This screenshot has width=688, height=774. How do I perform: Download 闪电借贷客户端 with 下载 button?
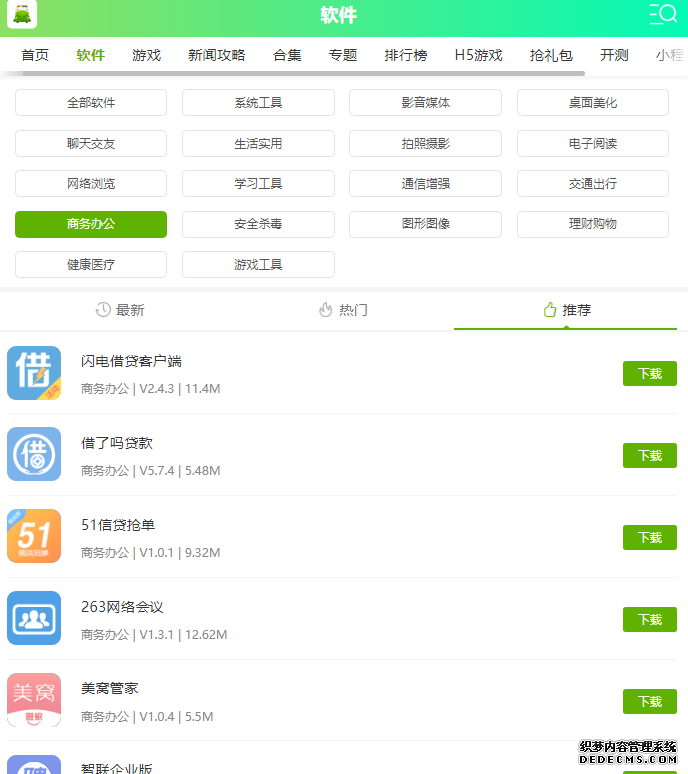[x=650, y=374]
